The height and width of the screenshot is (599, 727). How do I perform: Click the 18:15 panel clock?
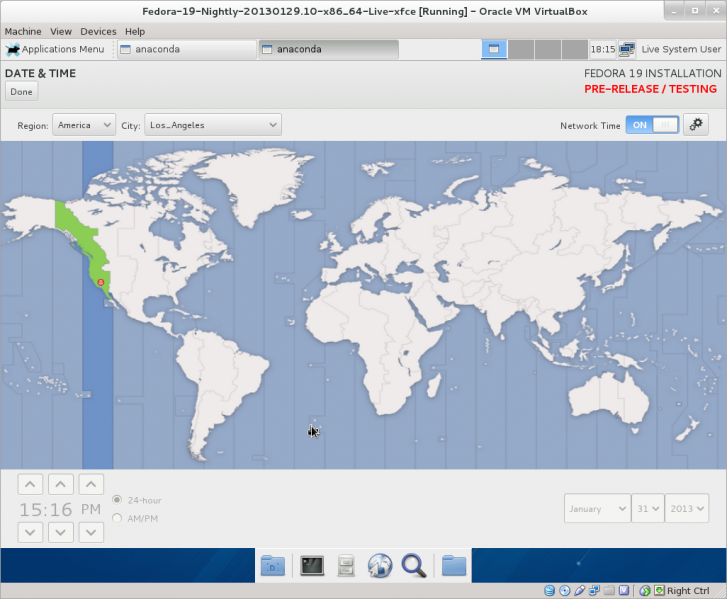603,49
